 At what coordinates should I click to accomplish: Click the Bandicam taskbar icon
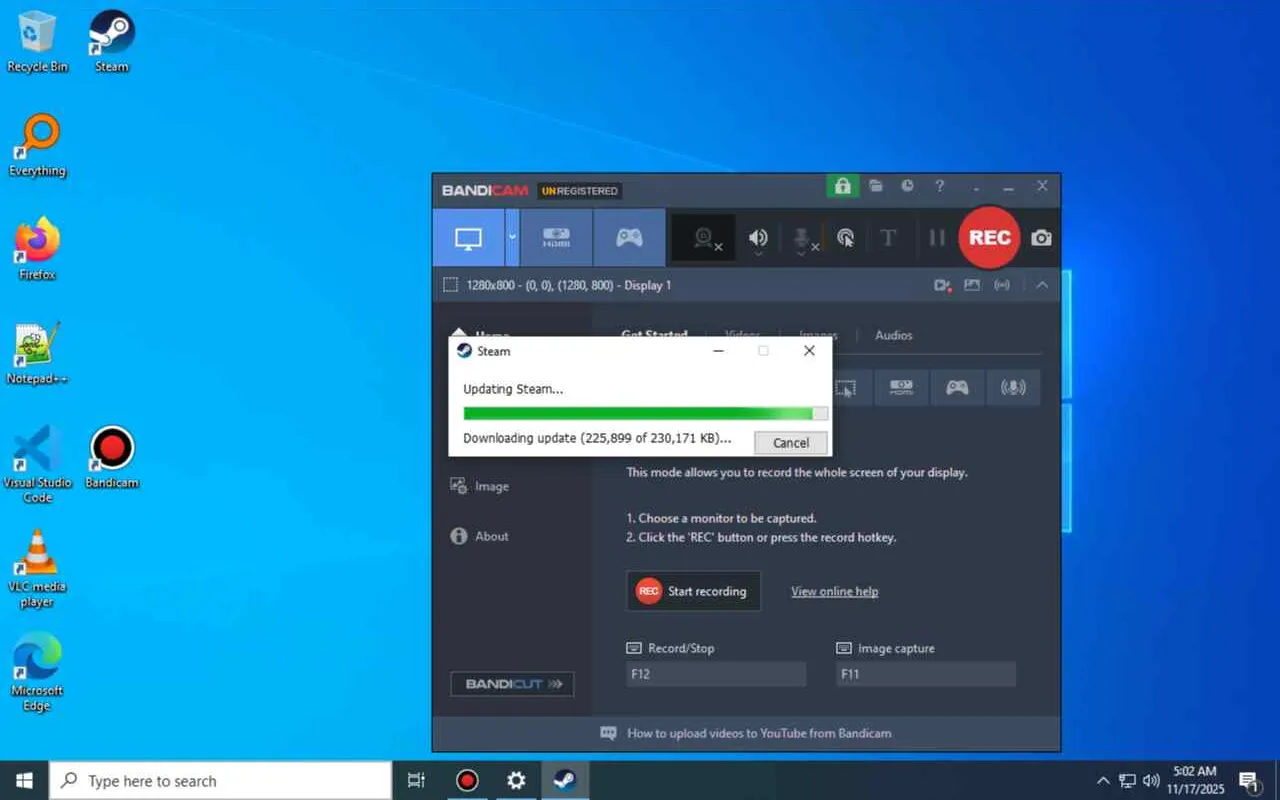467,781
